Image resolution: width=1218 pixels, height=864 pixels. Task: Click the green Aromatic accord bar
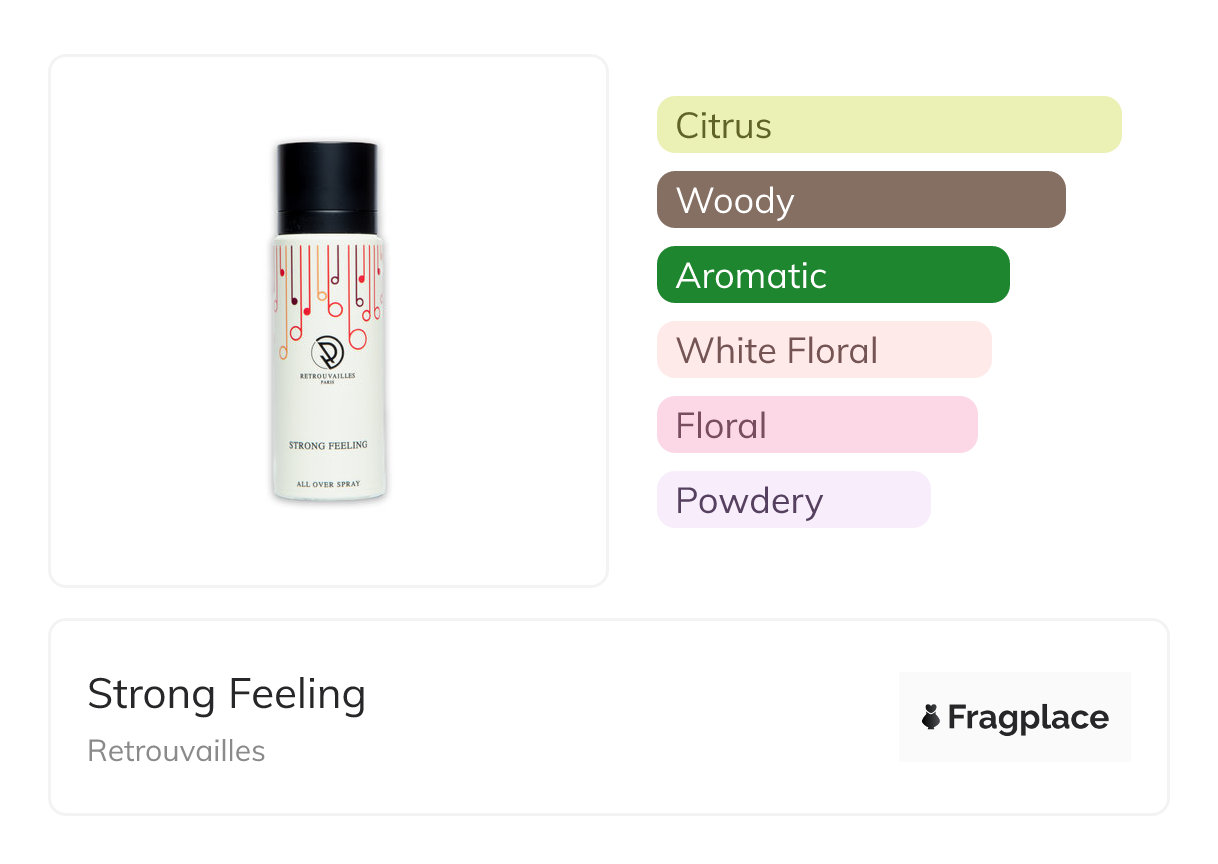coord(832,275)
